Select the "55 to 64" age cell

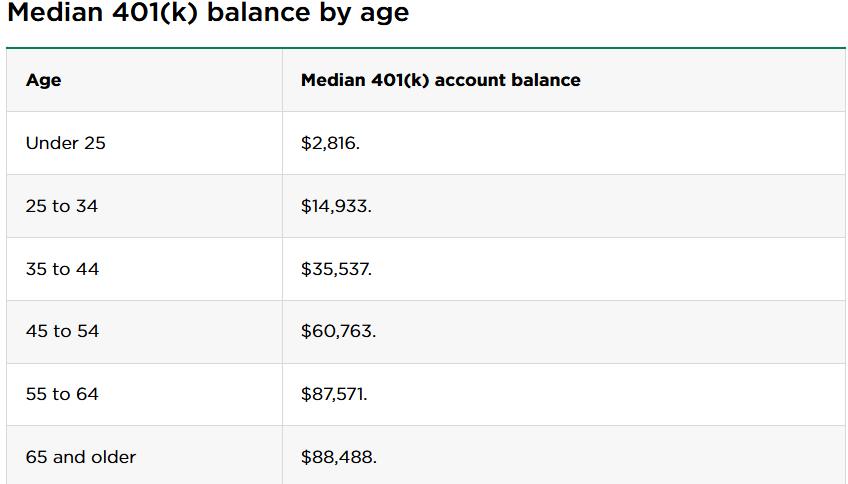coord(62,394)
